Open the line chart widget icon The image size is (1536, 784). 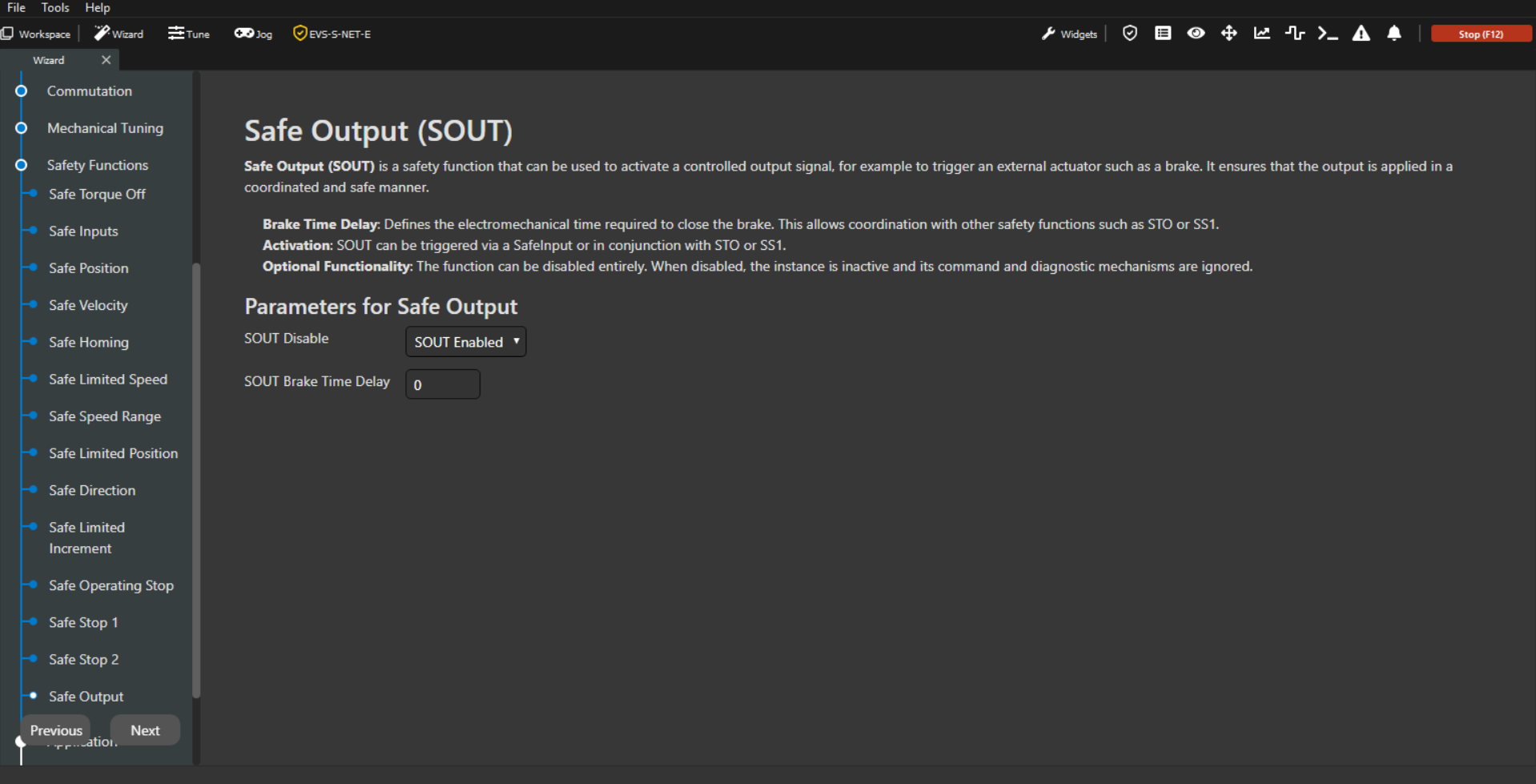1261,34
